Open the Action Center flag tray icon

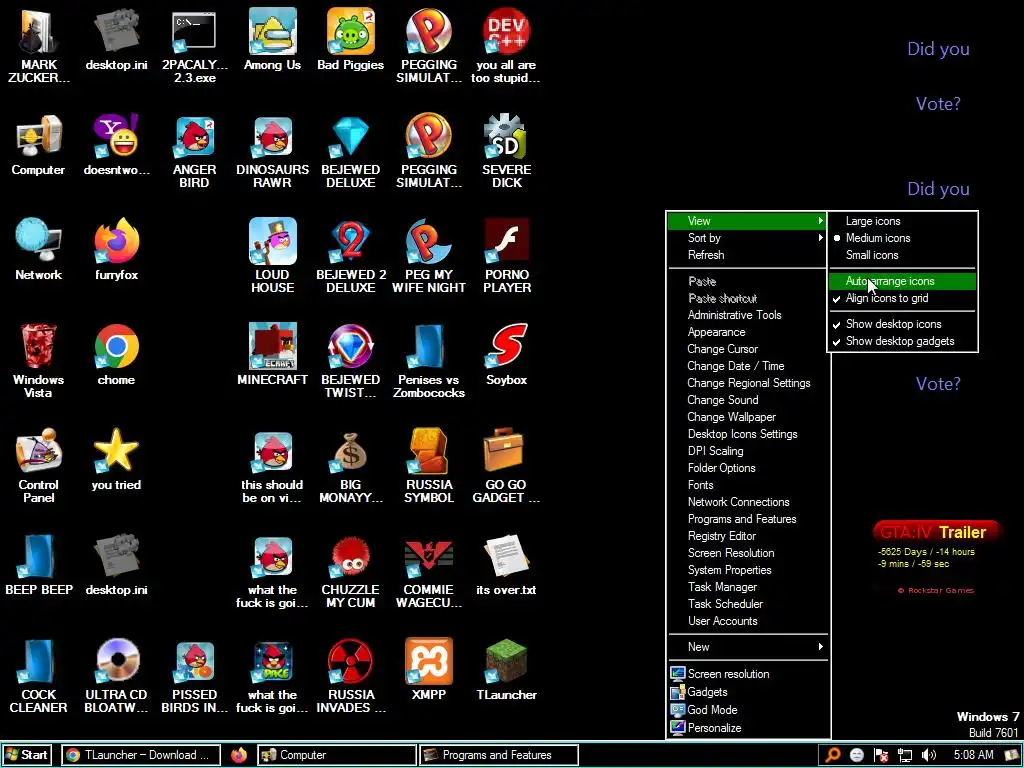880,755
